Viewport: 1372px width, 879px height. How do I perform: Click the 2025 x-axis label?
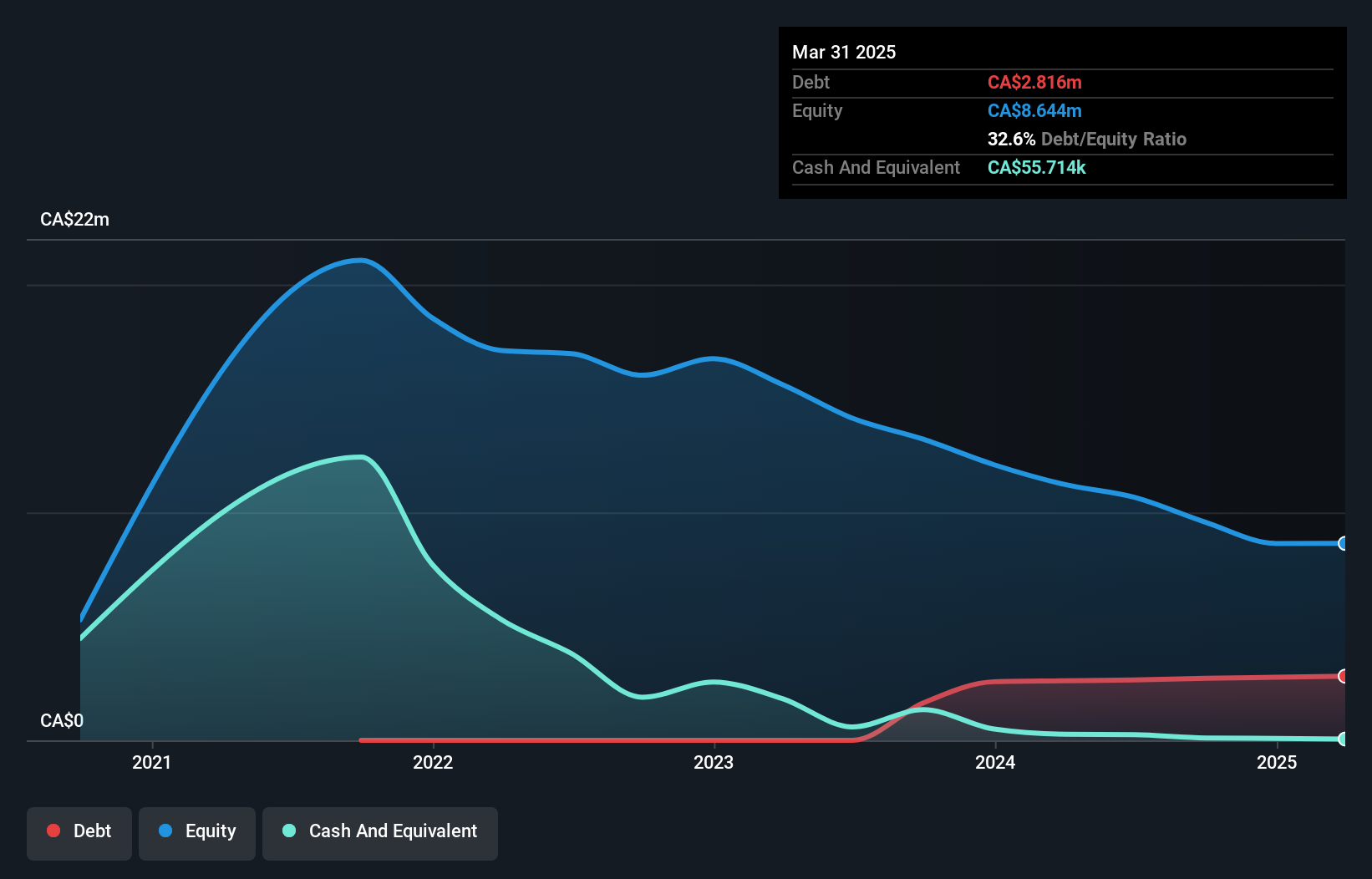click(x=1277, y=762)
